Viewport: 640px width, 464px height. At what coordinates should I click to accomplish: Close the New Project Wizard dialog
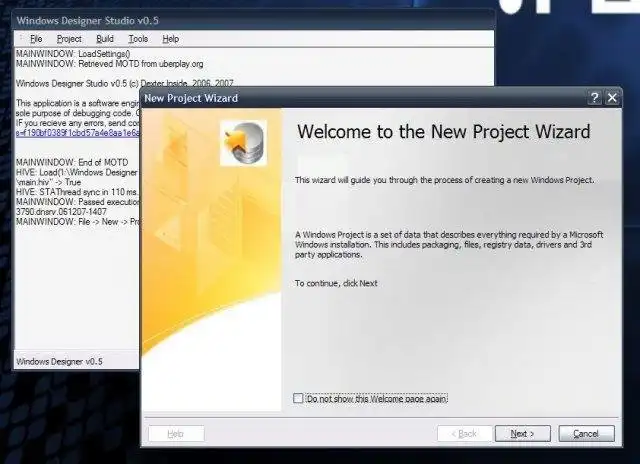pos(612,98)
